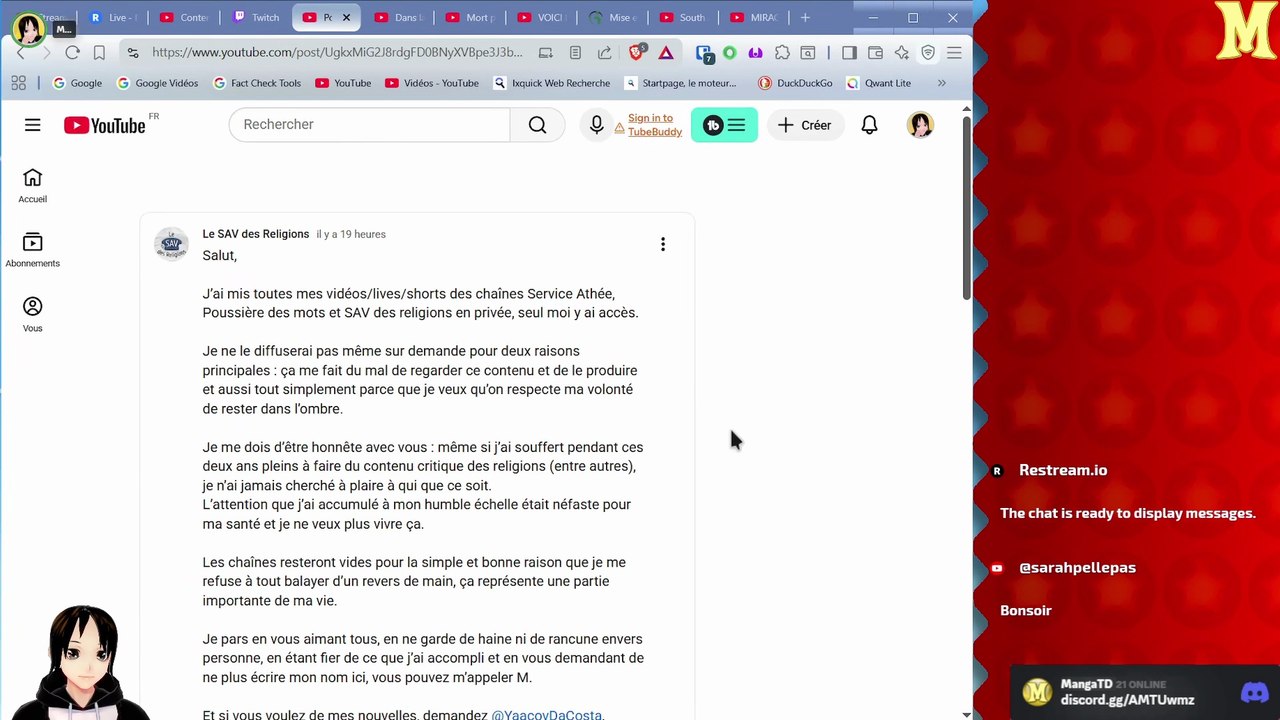
Task: Open the bookmarks apps grid icon
Action: [18, 83]
